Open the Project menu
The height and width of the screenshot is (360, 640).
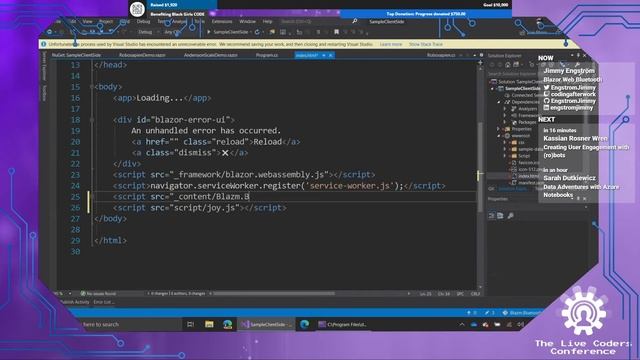tap(106, 21)
